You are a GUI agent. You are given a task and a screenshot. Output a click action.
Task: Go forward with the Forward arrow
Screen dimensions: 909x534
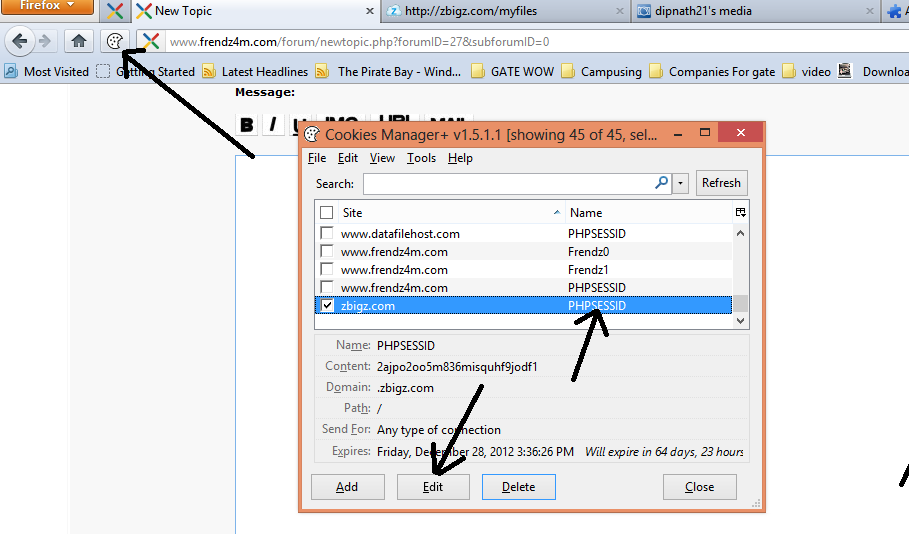click(45, 41)
